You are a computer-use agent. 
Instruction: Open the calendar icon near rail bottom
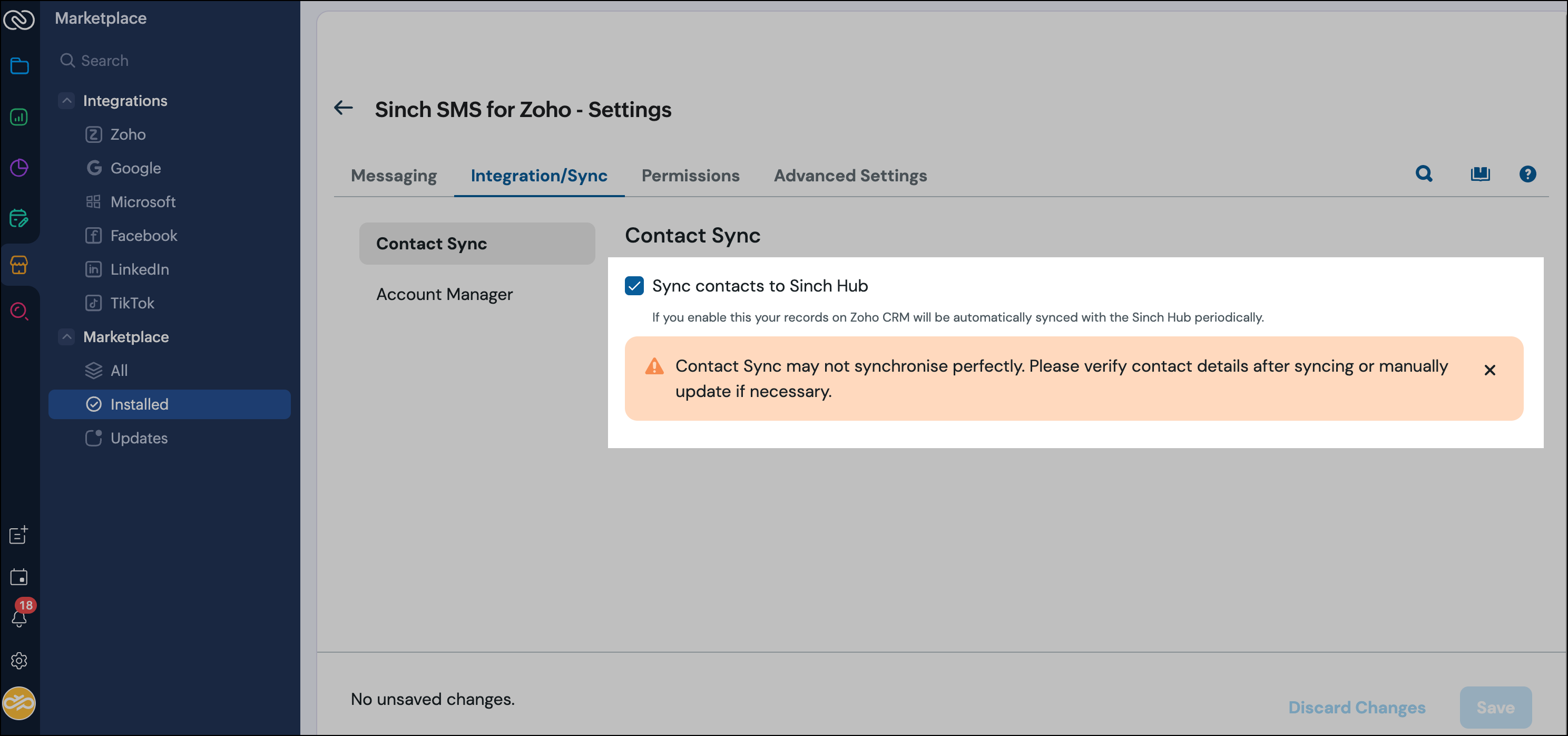pyautogui.click(x=19, y=576)
